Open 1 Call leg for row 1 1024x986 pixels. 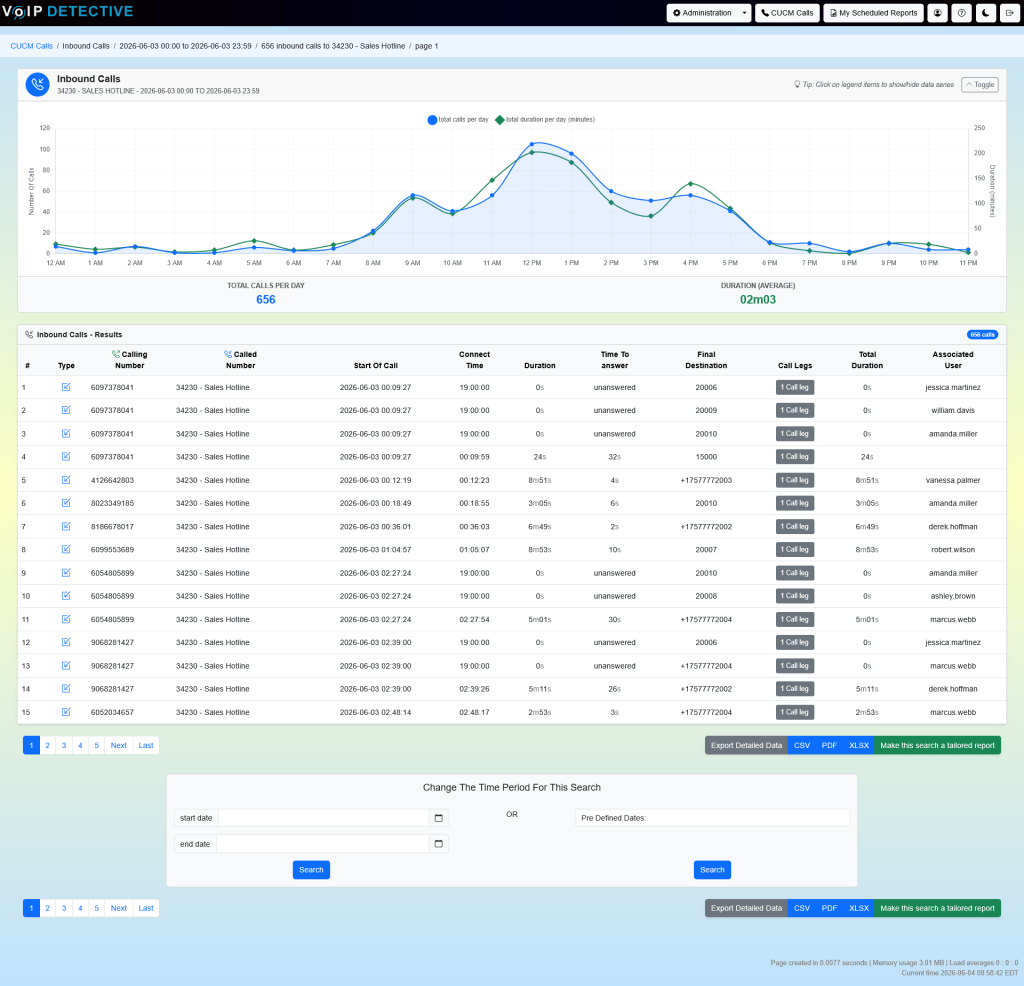(x=795, y=387)
